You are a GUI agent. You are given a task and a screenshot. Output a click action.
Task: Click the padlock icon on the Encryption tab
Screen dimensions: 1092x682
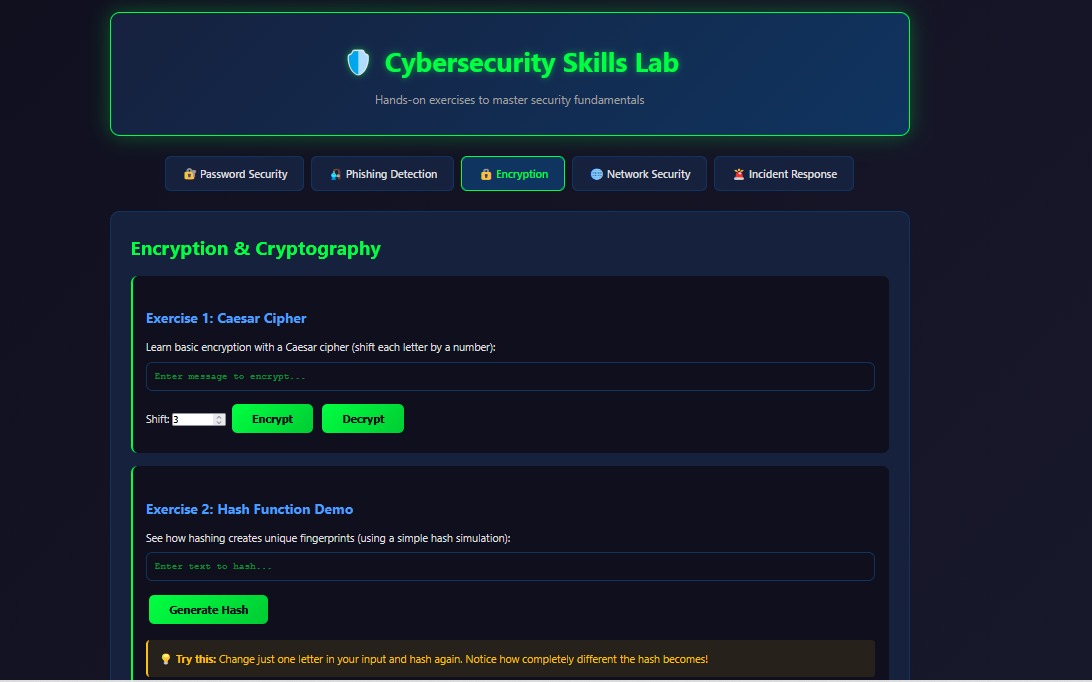[x=486, y=174]
